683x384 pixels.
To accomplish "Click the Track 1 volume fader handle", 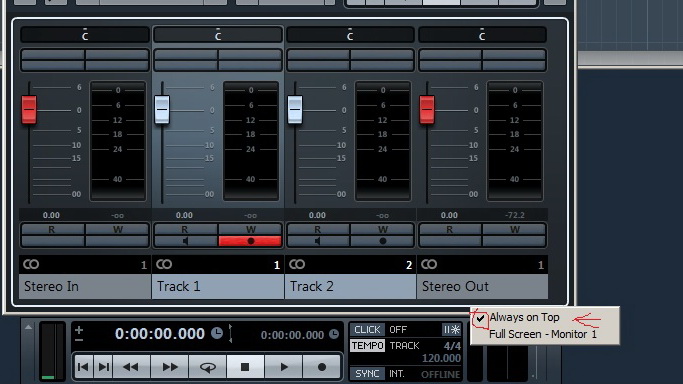I will point(162,110).
